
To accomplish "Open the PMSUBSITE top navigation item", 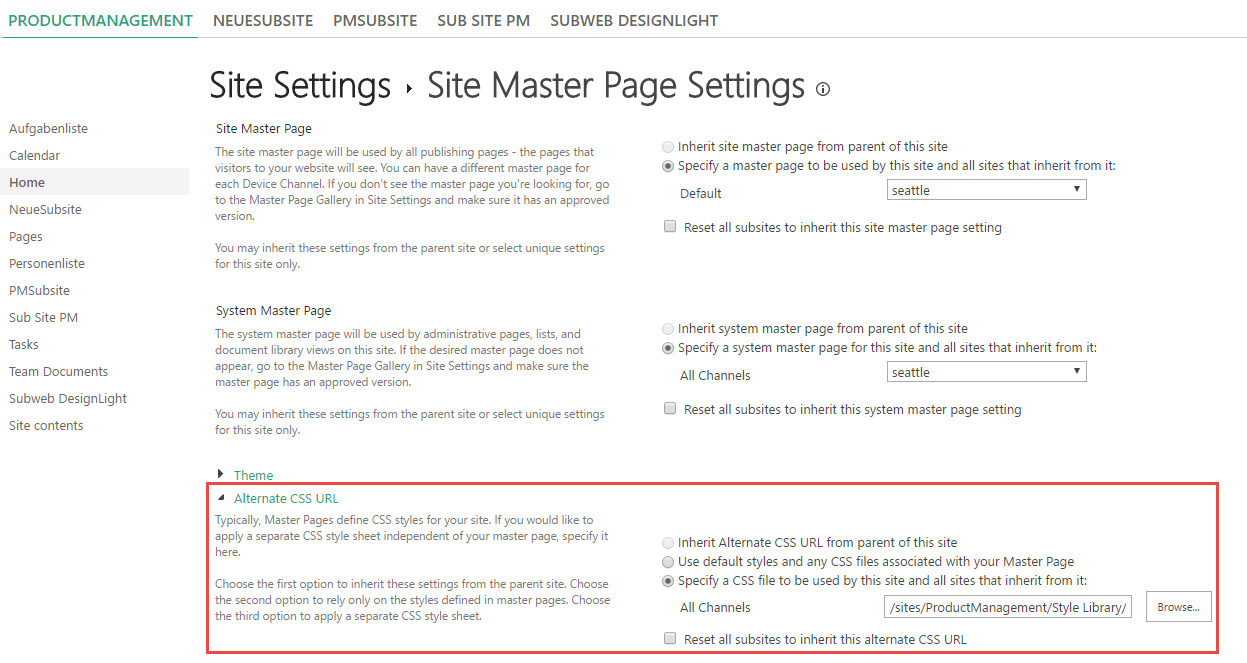I will 375,20.
